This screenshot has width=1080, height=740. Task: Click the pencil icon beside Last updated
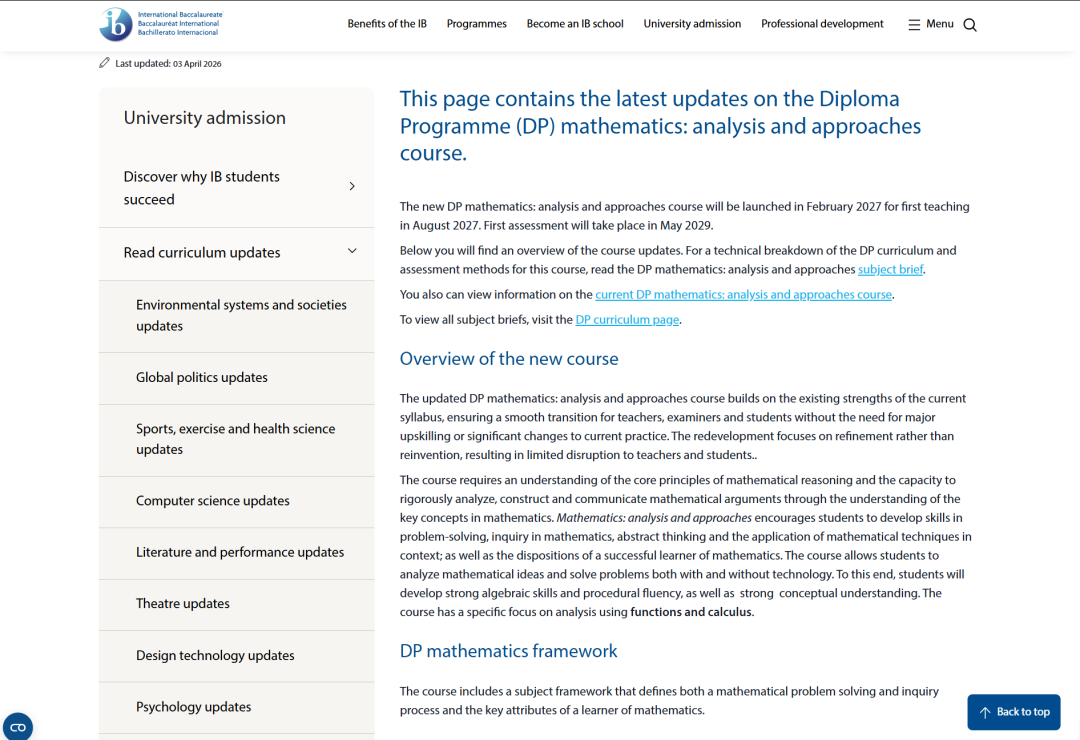pyautogui.click(x=104, y=63)
